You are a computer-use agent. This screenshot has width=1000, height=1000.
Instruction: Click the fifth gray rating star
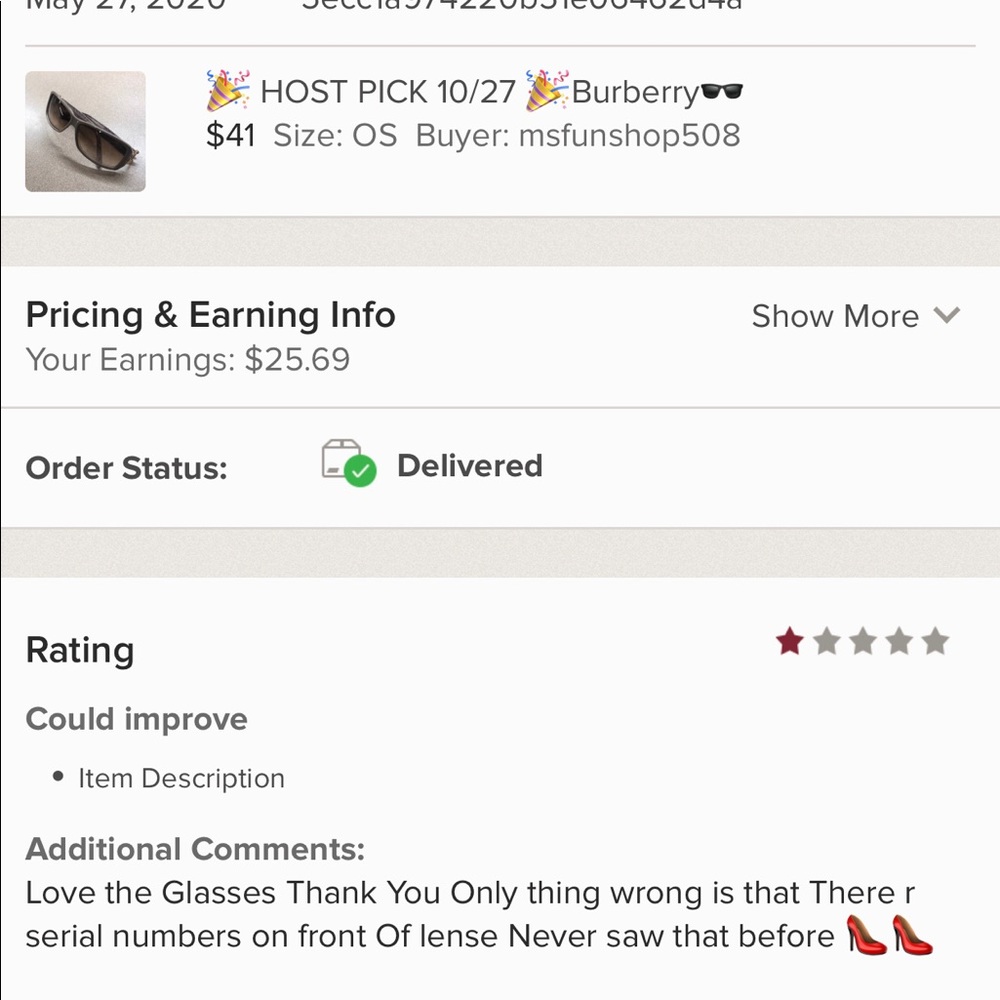(x=936, y=640)
